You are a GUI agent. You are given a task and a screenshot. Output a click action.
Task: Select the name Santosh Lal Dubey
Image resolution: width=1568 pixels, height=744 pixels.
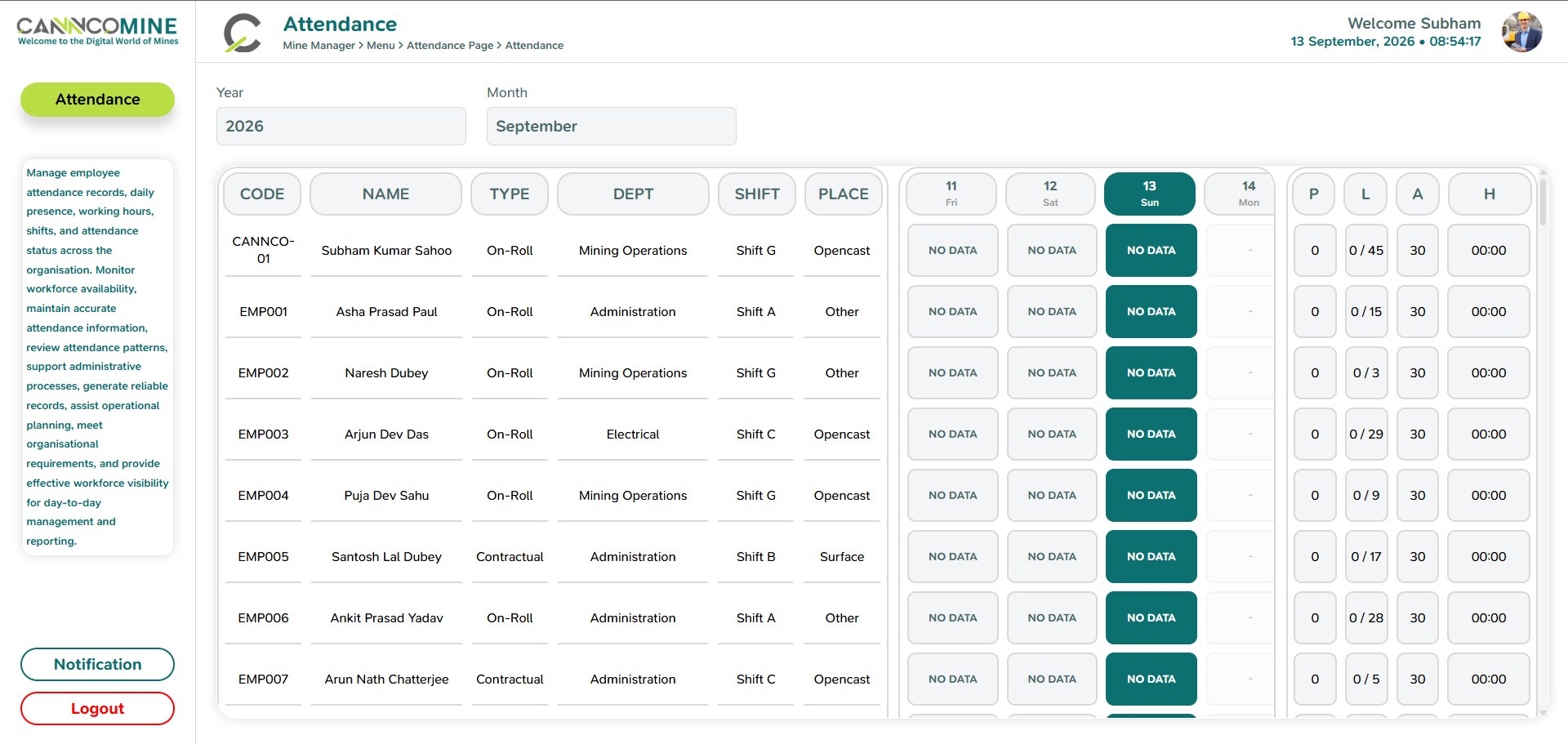point(386,557)
